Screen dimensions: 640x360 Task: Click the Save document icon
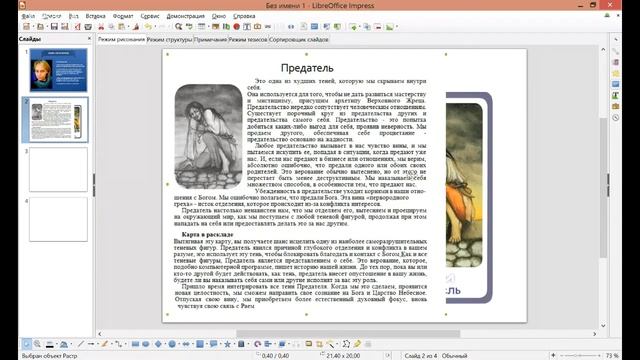54,27
